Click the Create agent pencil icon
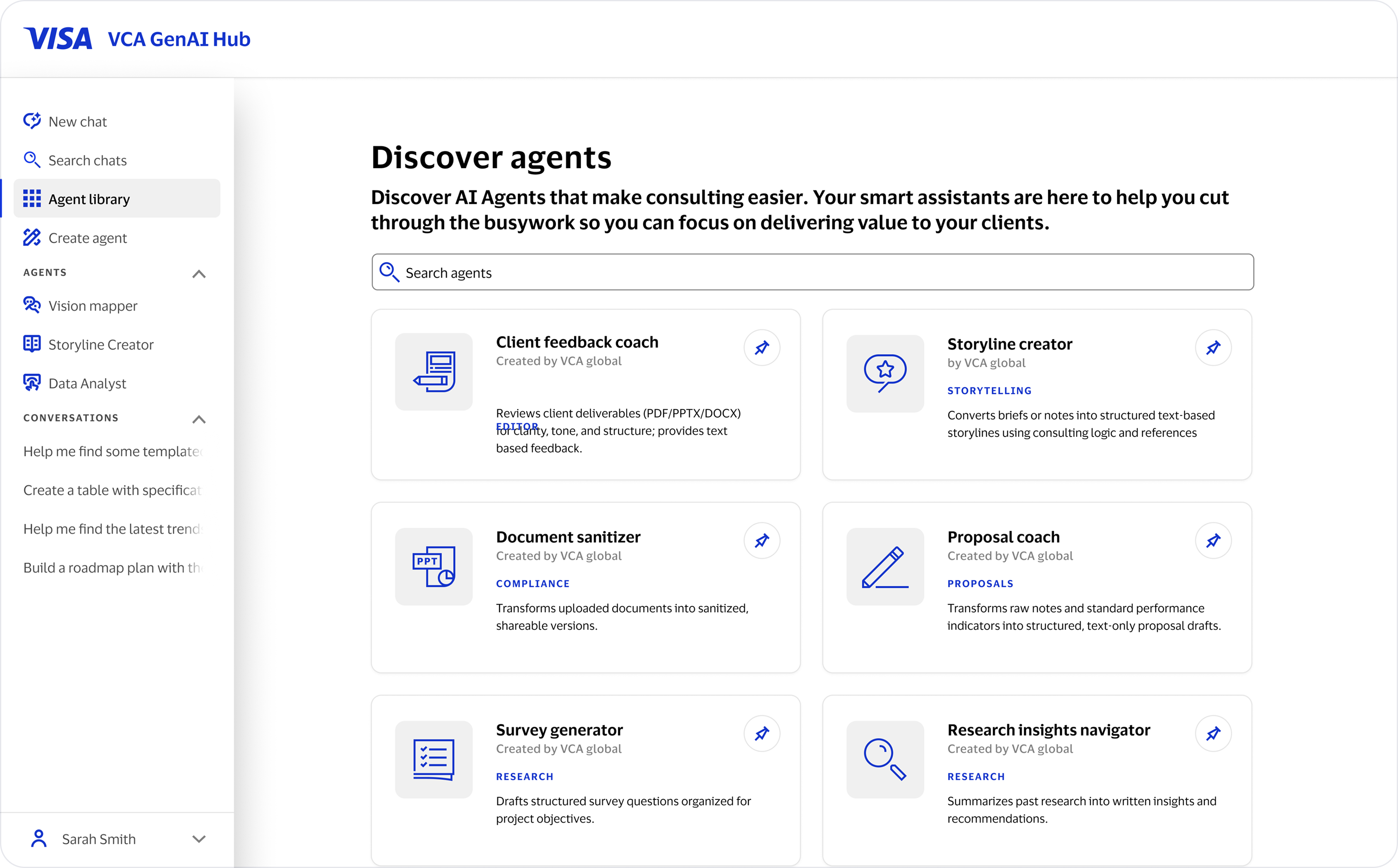The height and width of the screenshot is (868, 1398). [31, 238]
